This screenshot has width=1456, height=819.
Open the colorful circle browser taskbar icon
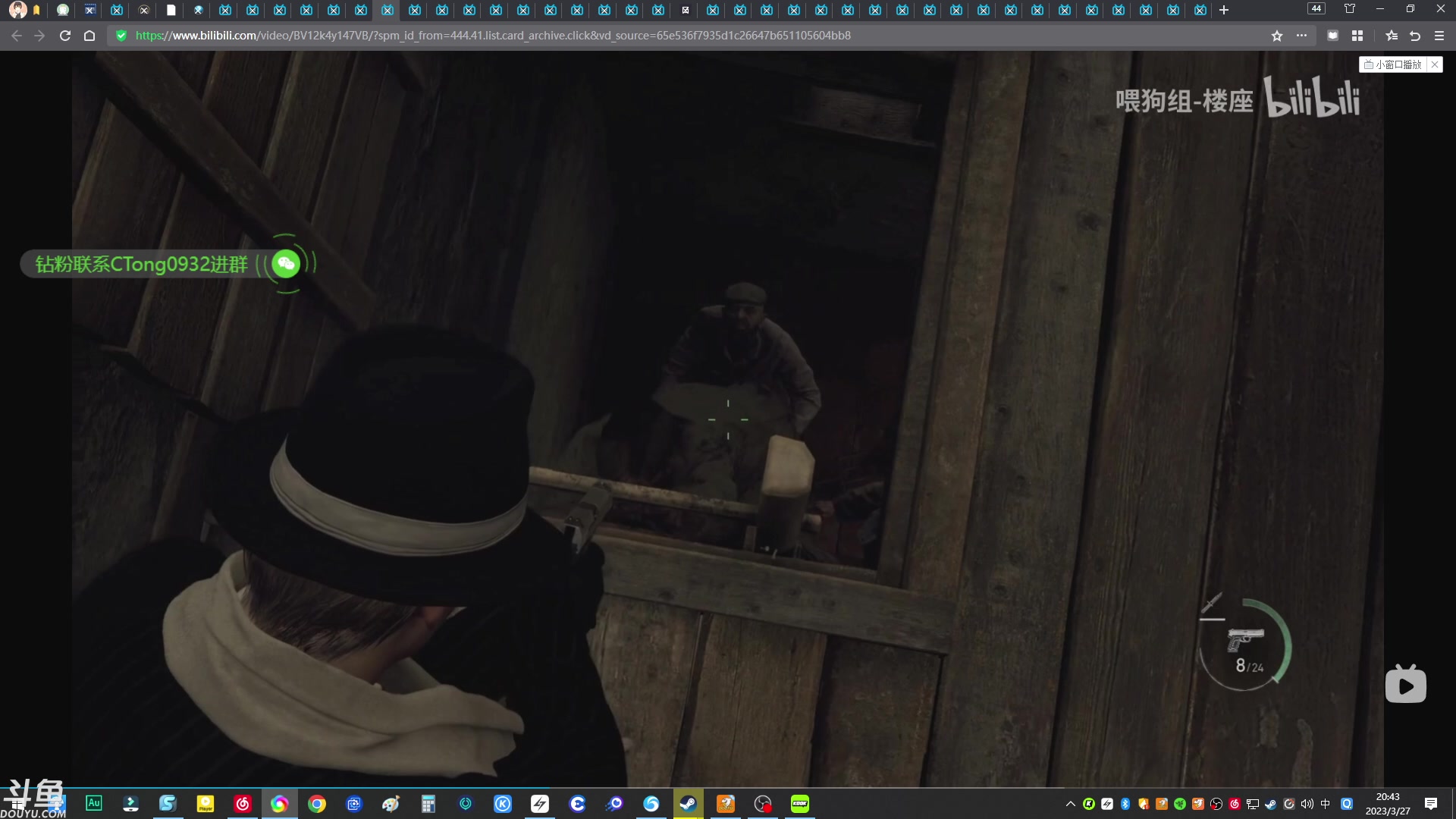[x=280, y=803]
